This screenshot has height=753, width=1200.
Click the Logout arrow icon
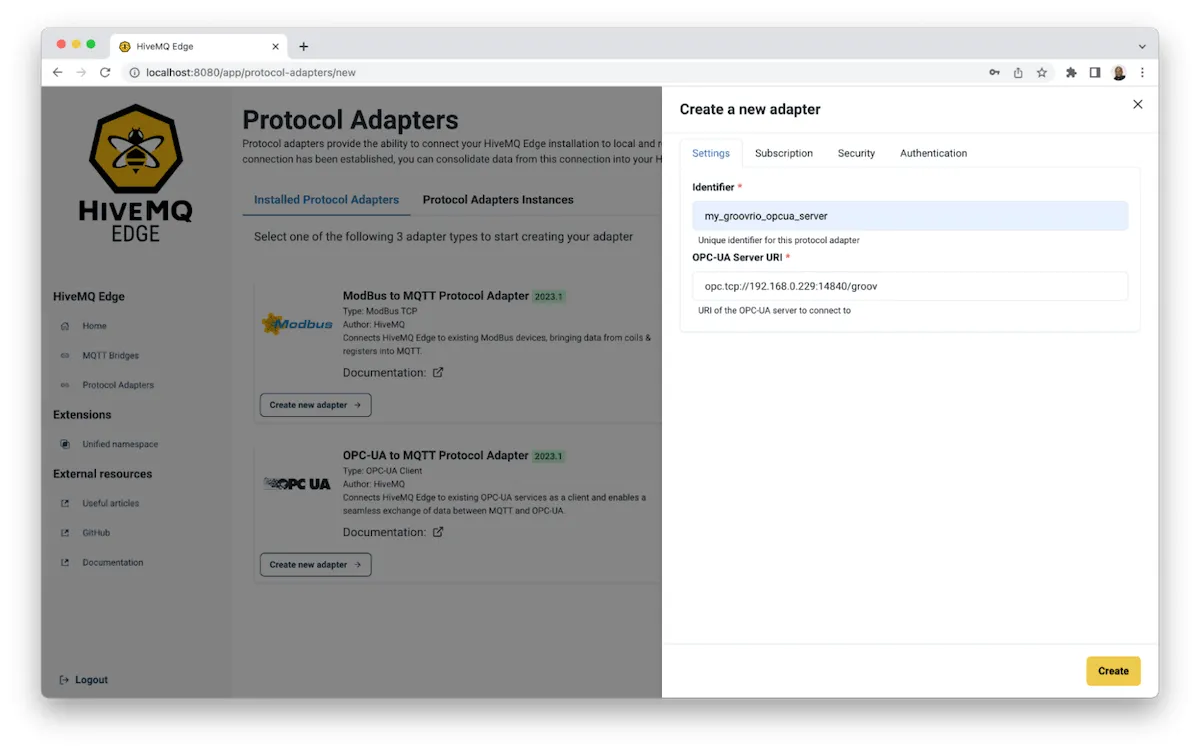(x=65, y=680)
